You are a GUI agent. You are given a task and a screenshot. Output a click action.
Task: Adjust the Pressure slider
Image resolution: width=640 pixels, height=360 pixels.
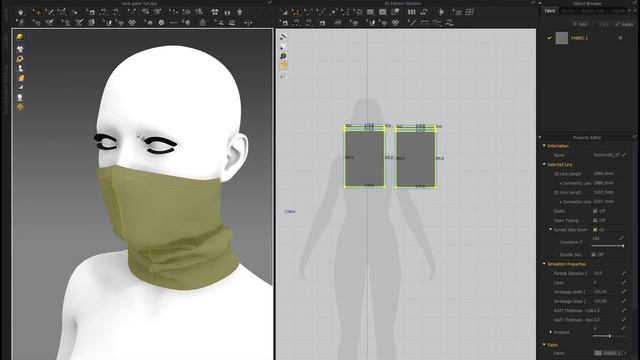coord(609,336)
